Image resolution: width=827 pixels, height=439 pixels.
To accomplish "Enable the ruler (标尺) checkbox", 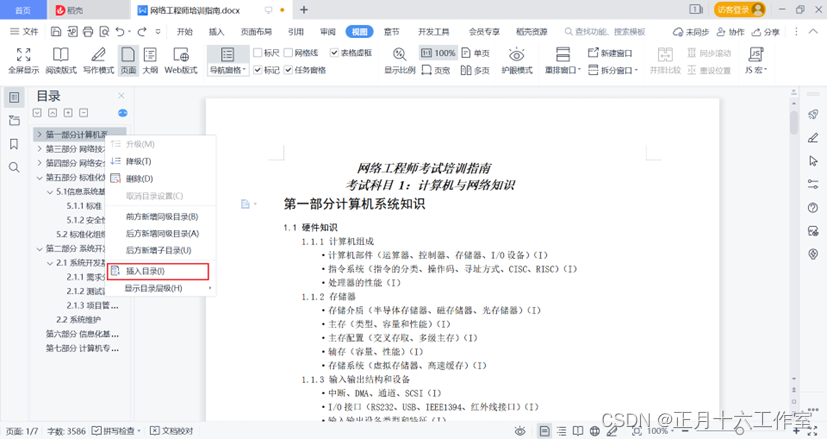I will [259, 52].
